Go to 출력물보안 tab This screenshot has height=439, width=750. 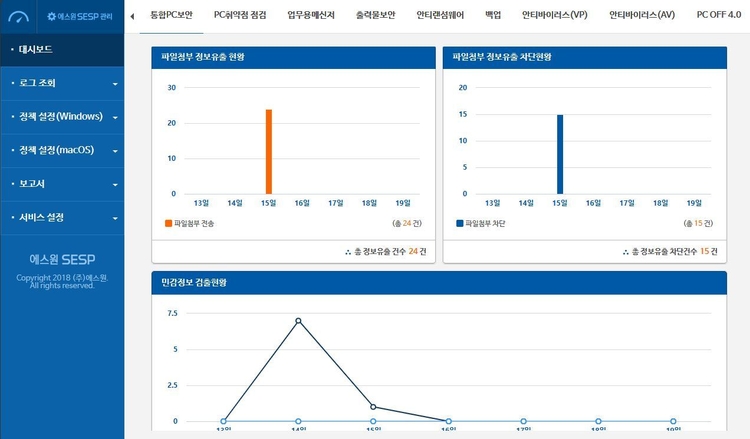click(x=375, y=15)
